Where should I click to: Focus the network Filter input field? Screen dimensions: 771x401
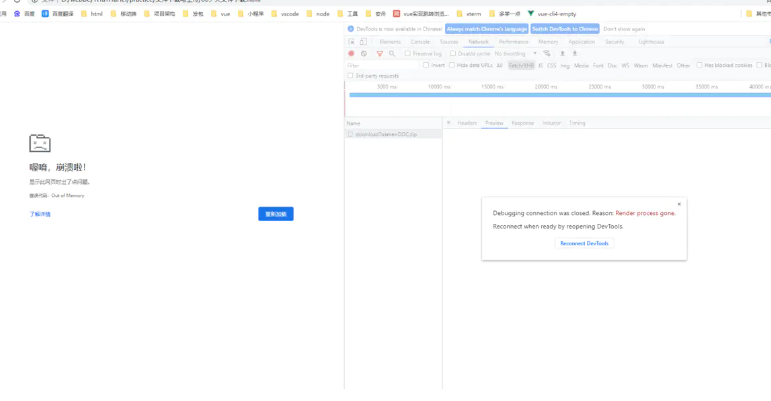pyautogui.click(x=383, y=65)
